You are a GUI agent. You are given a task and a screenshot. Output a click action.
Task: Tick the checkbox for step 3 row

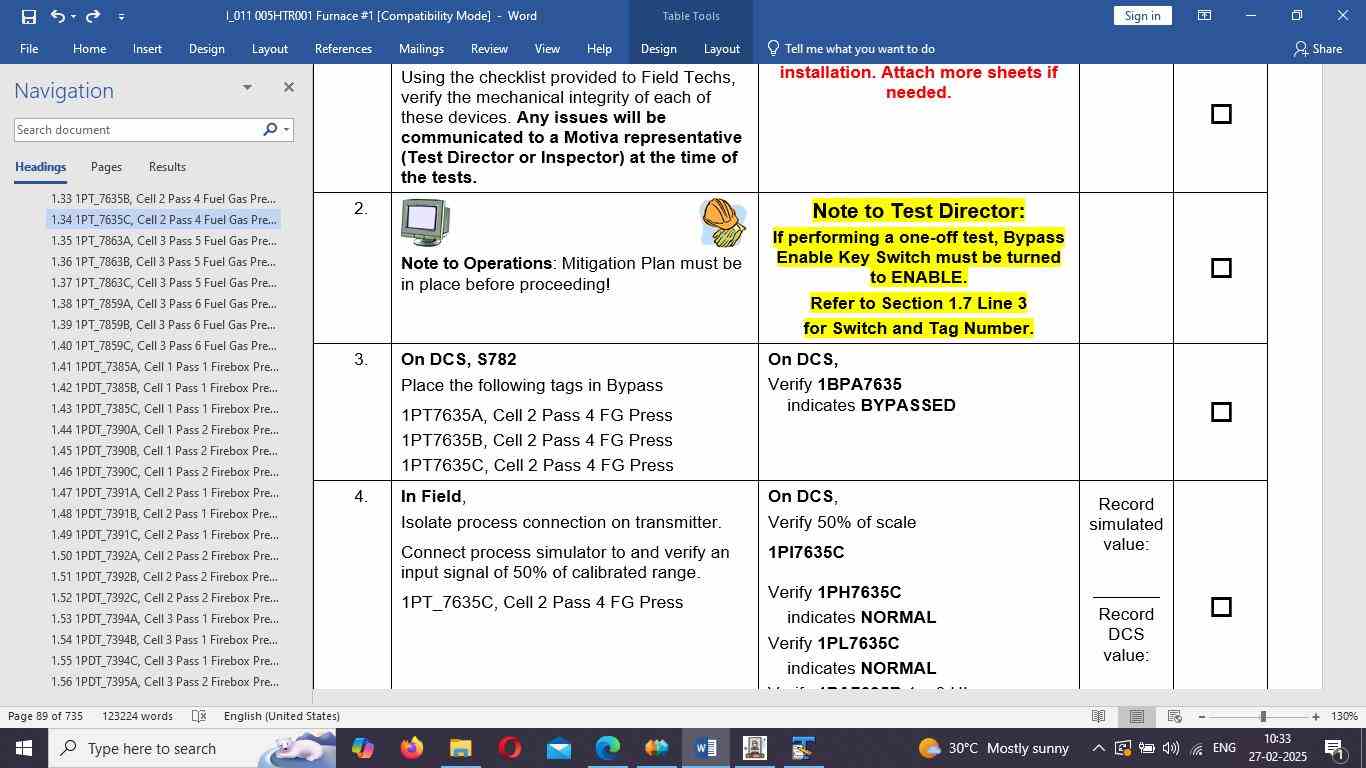coord(1221,412)
